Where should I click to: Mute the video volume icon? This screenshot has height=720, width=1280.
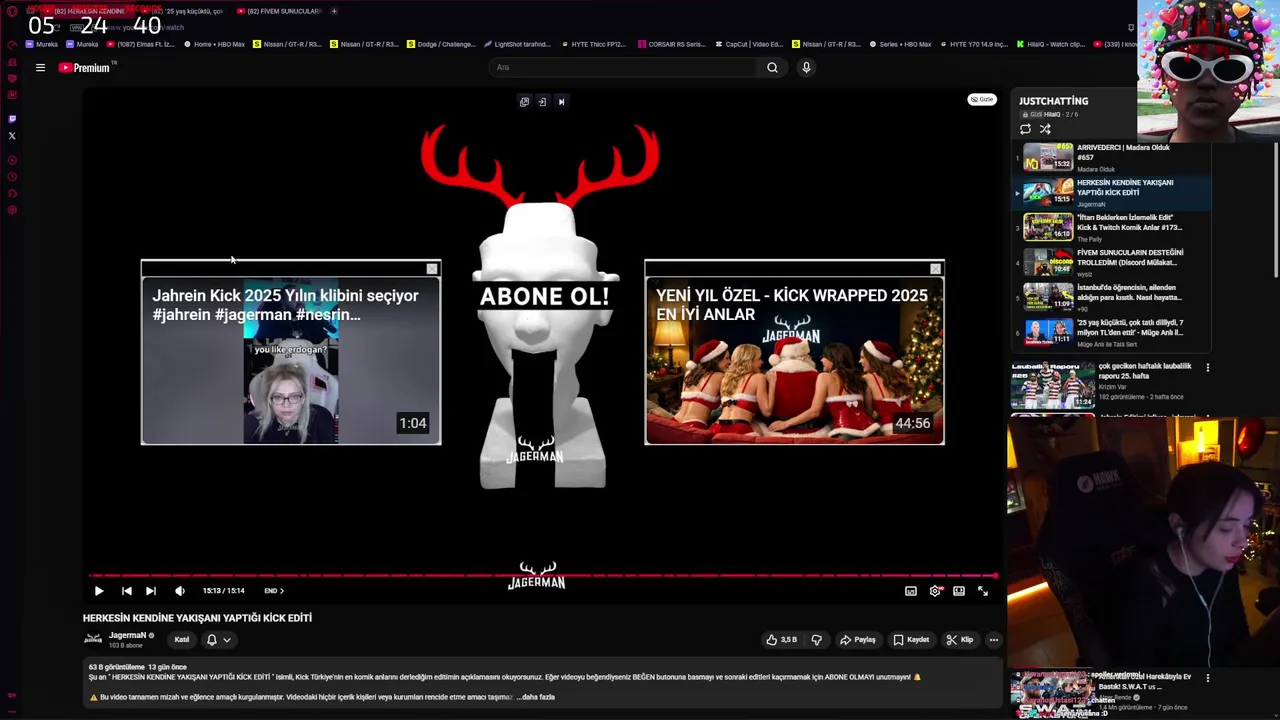pos(180,591)
